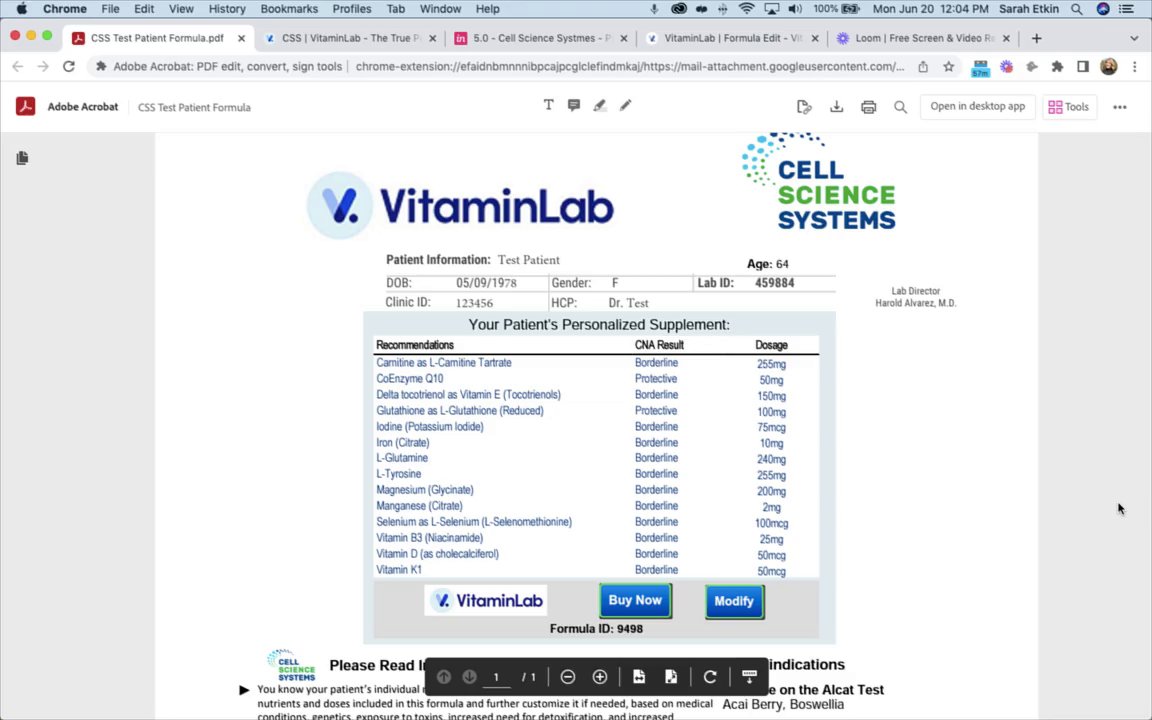The image size is (1152, 720).
Task: Open the Acrobat more options menu
Action: 1120,107
